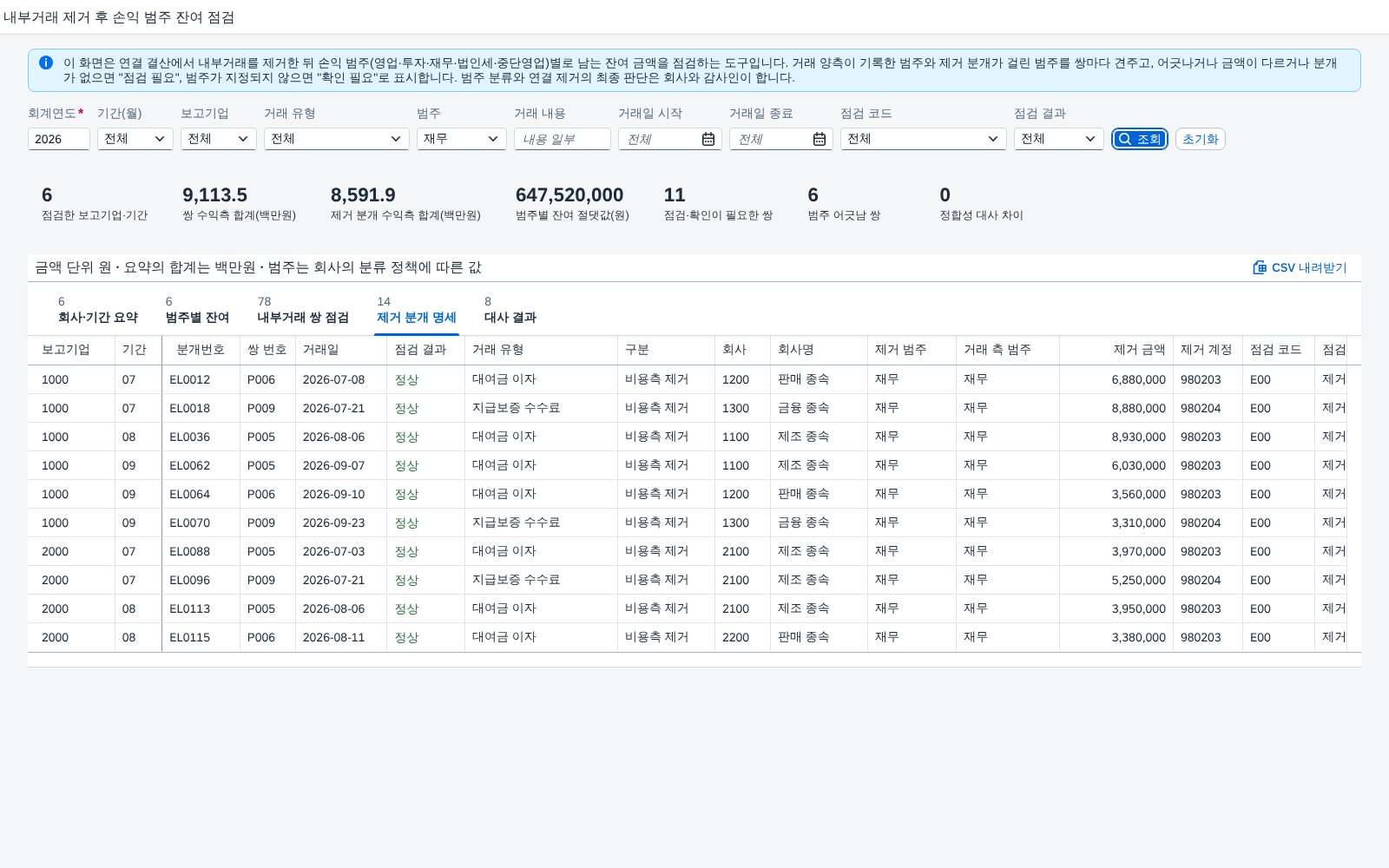
Task: Open the 점검 결과 filter dropdown
Action: 1059,139
